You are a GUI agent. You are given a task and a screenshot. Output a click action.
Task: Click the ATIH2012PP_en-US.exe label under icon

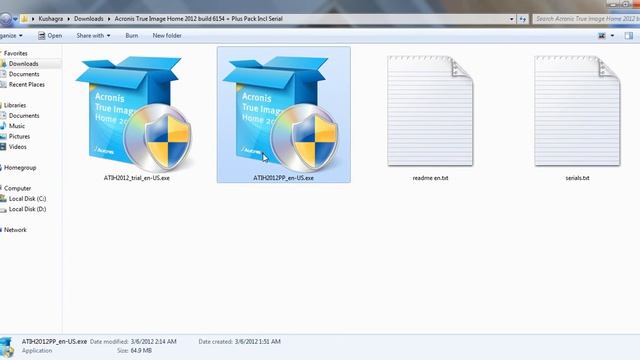283,178
